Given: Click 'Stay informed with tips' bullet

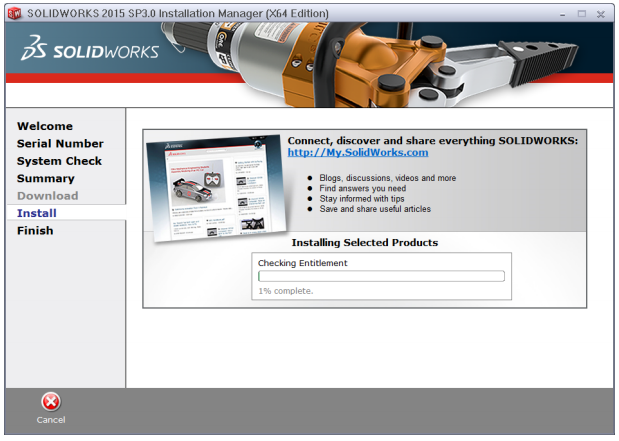Looking at the screenshot, I should 362,199.
